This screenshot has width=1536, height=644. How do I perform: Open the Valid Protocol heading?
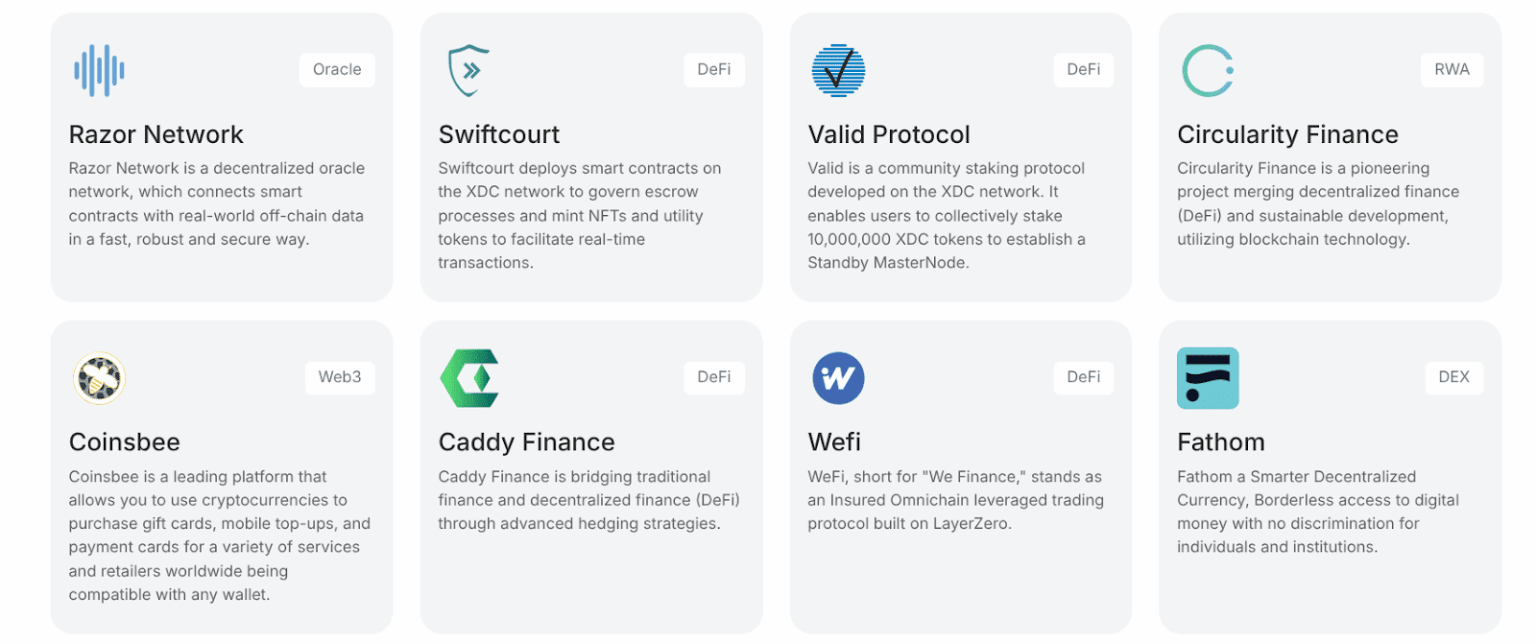point(889,135)
